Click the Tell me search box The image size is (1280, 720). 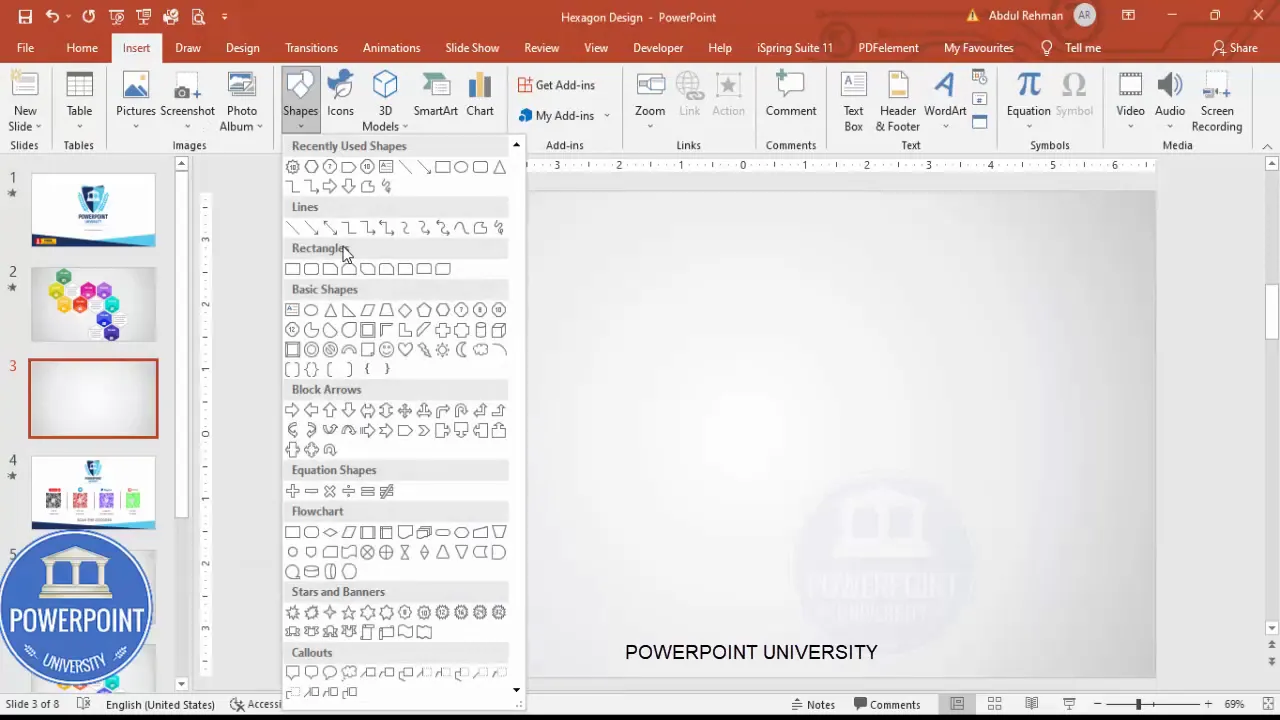1071,48
